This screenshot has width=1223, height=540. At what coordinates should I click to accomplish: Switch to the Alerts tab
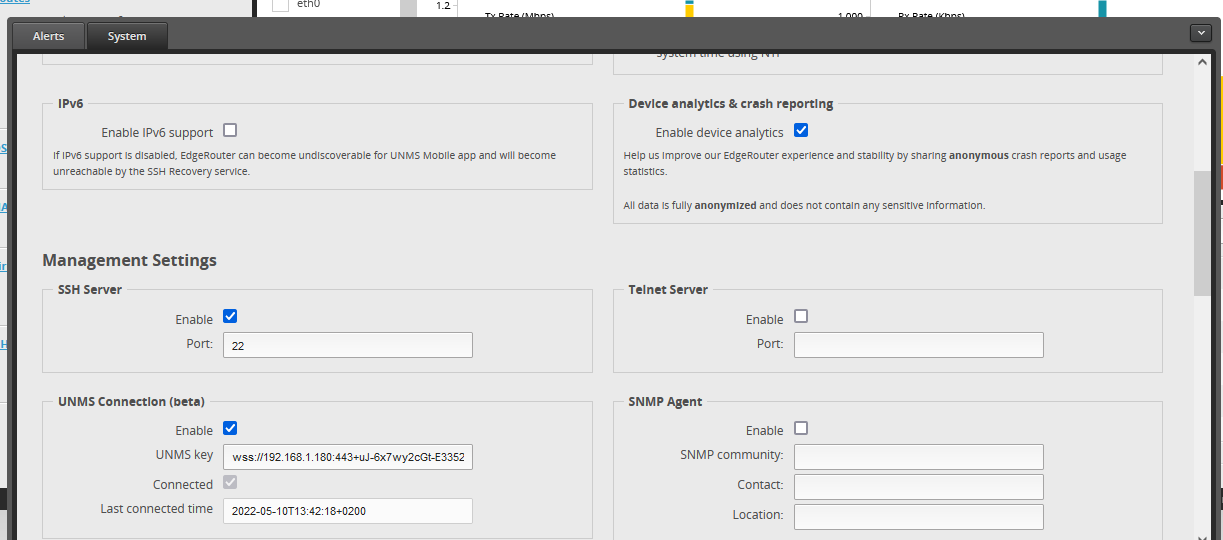pos(48,36)
